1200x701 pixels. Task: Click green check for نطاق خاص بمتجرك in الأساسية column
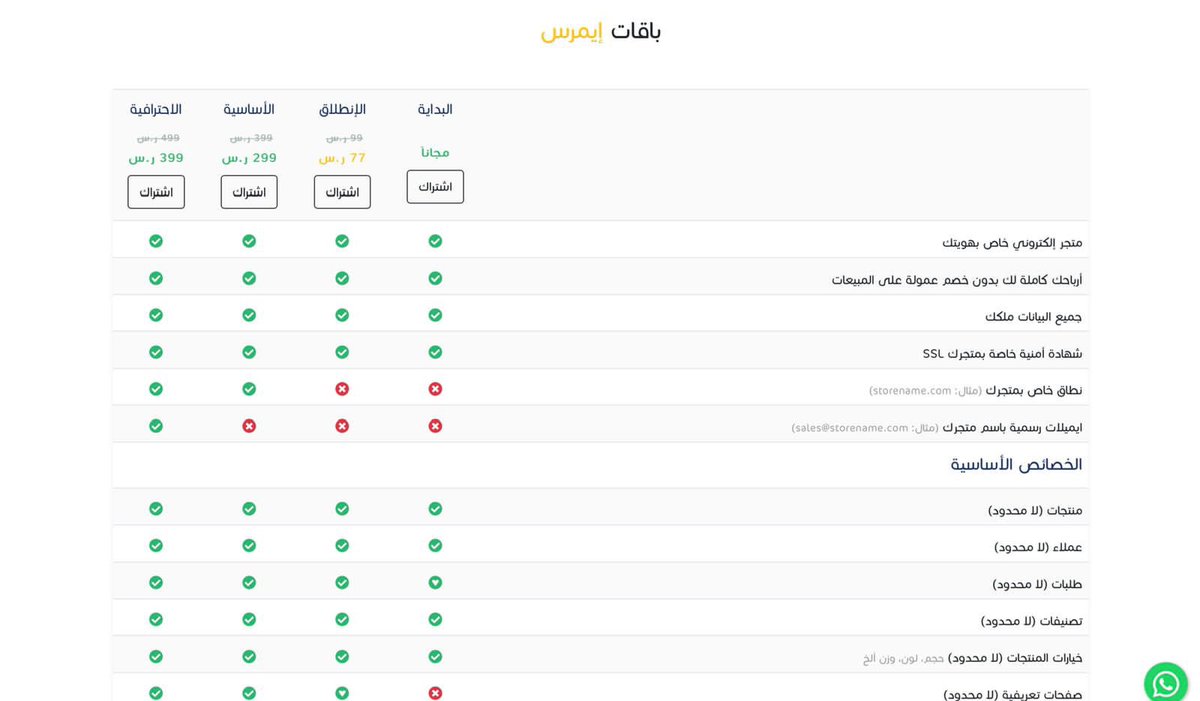[x=249, y=389]
